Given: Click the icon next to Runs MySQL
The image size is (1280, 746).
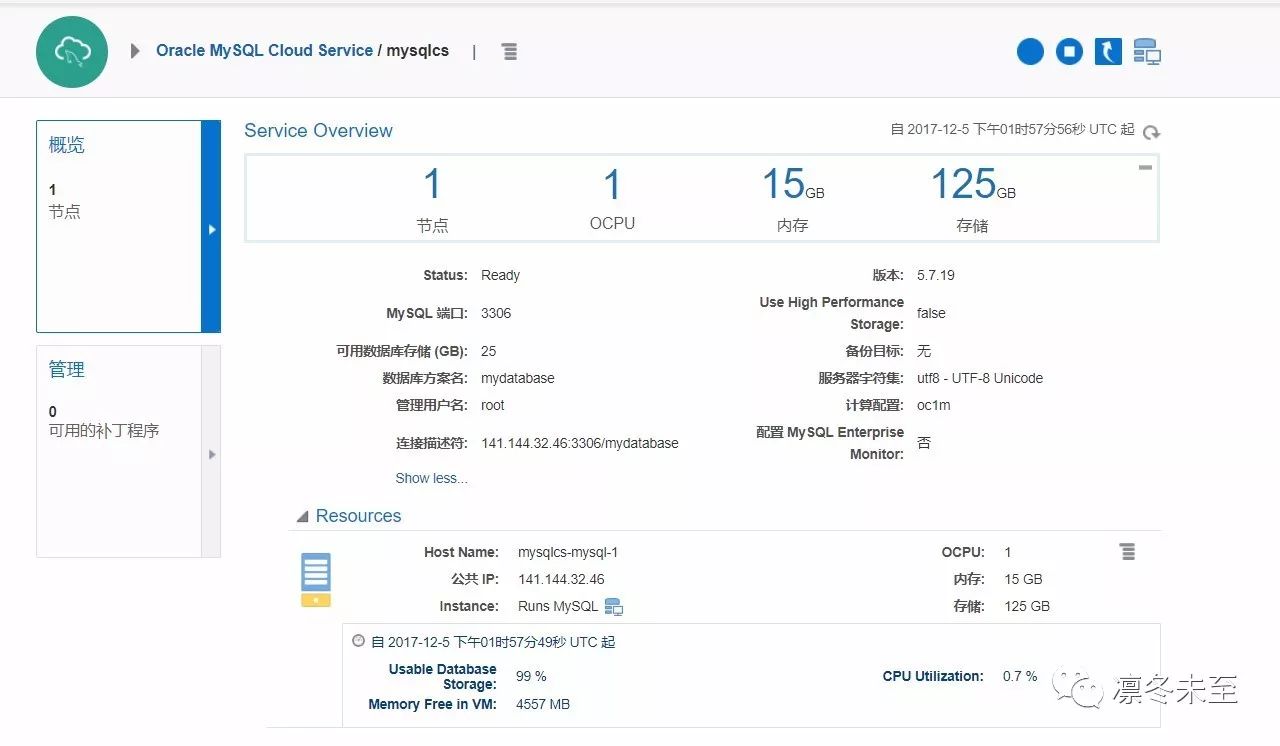Looking at the screenshot, I should point(614,607).
